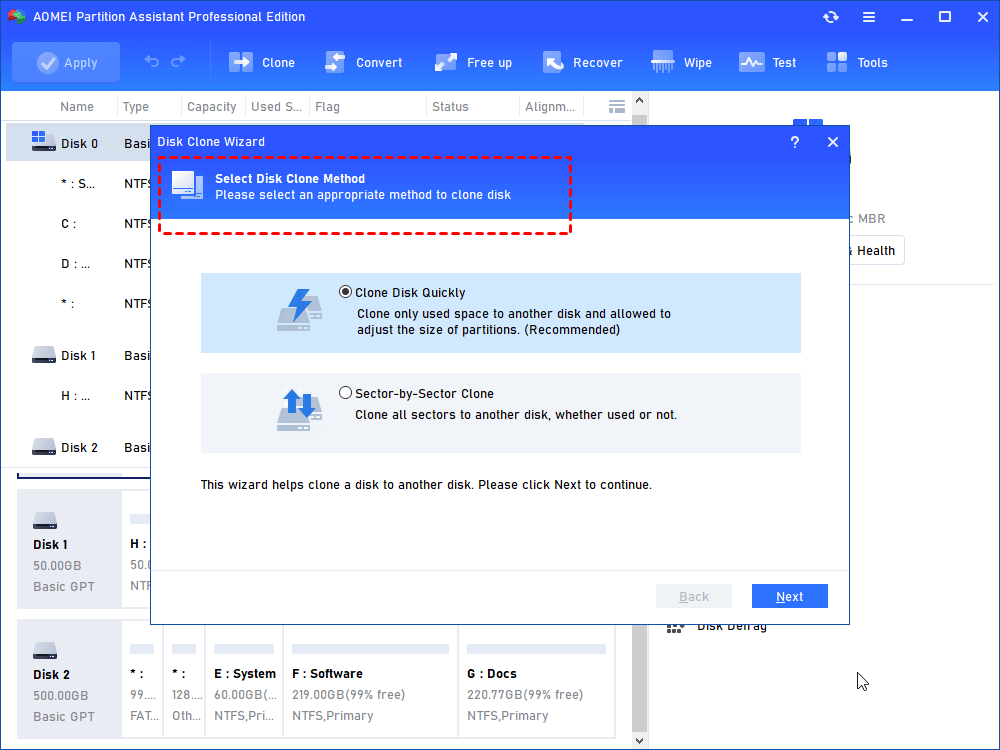Screen dimensions: 1000x750
Task: Select Clone Disk Quickly radio button
Action: (x=345, y=292)
